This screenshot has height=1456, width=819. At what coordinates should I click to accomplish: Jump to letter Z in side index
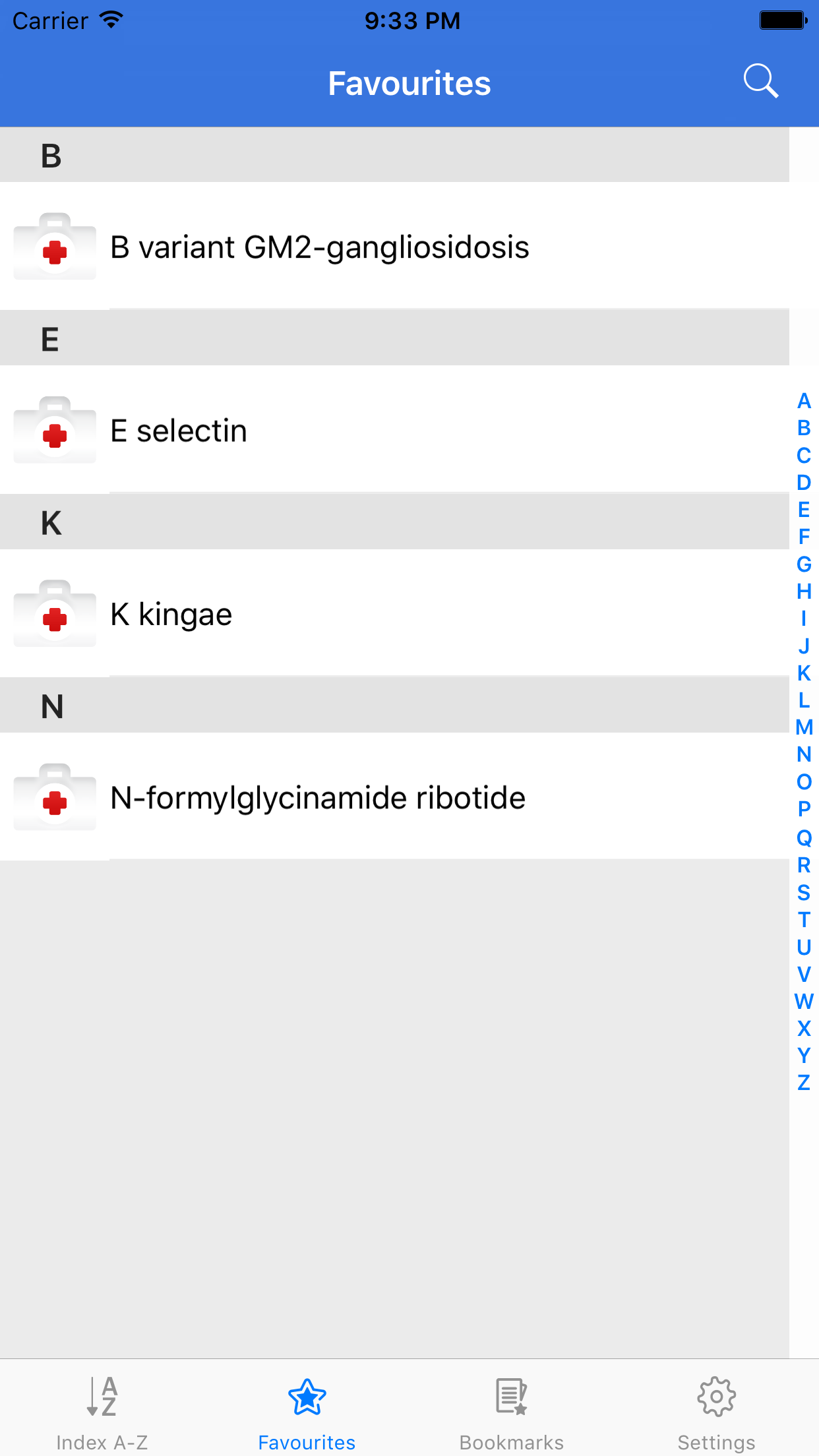click(804, 1083)
